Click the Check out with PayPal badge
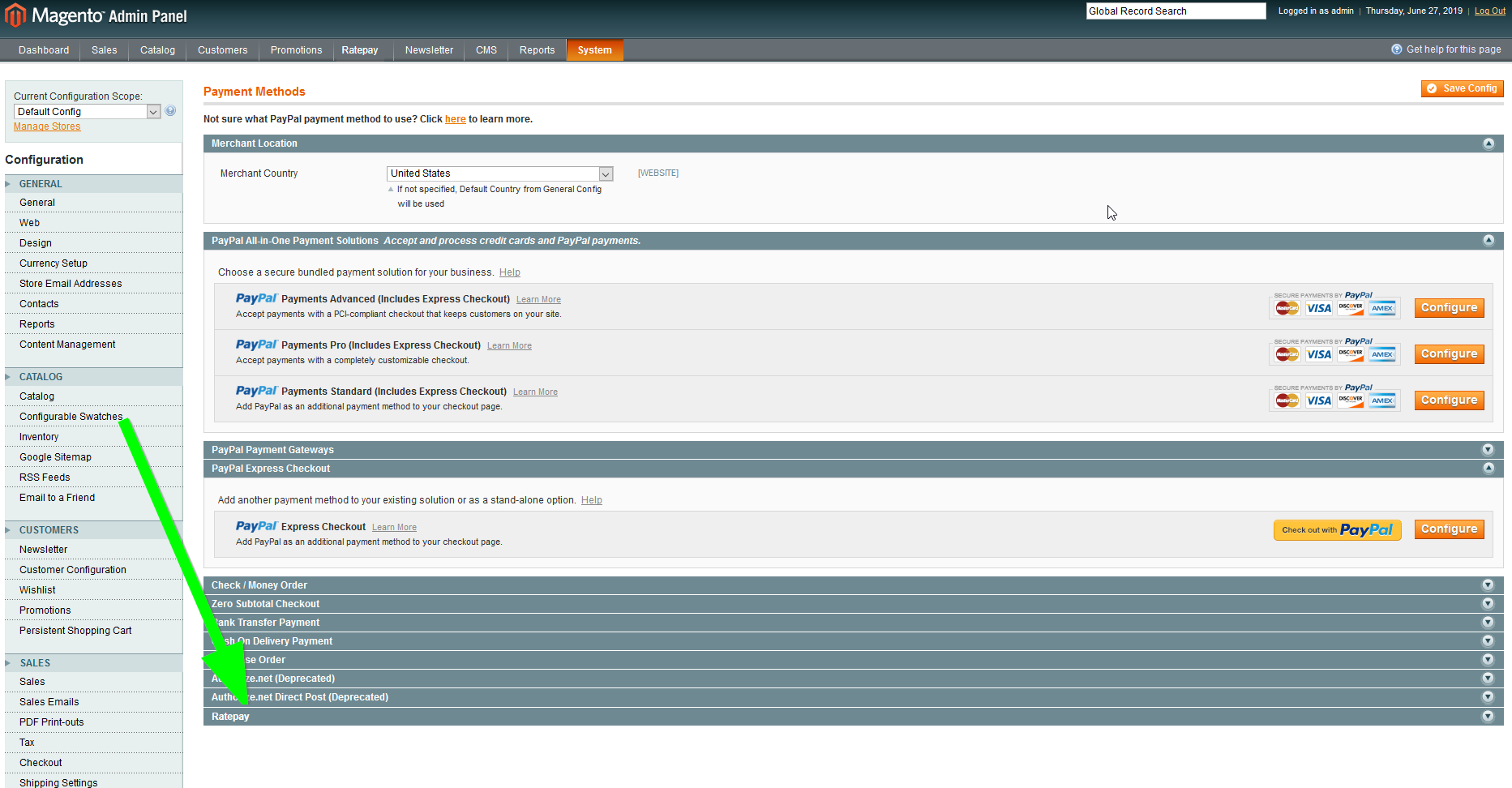1512x788 pixels. [1337, 530]
